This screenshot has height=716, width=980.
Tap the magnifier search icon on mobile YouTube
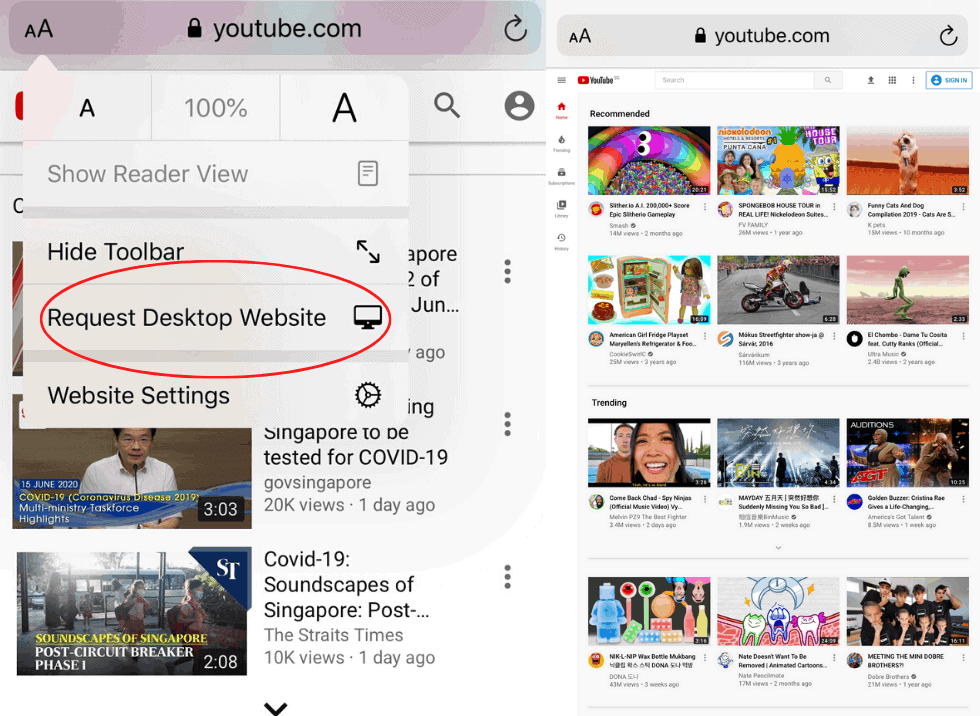coord(447,106)
